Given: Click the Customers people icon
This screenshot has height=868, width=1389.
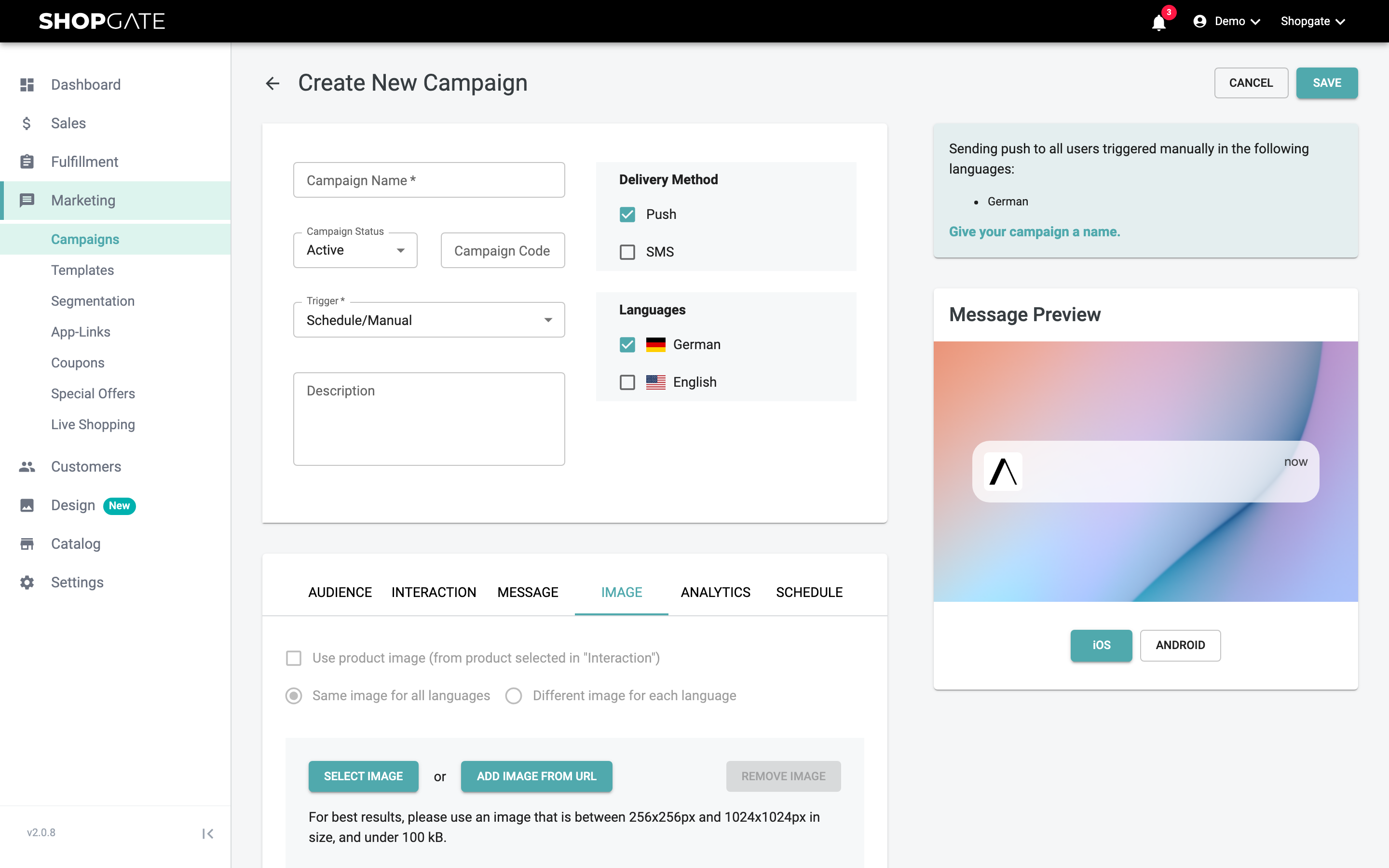Looking at the screenshot, I should tap(27, 467).
